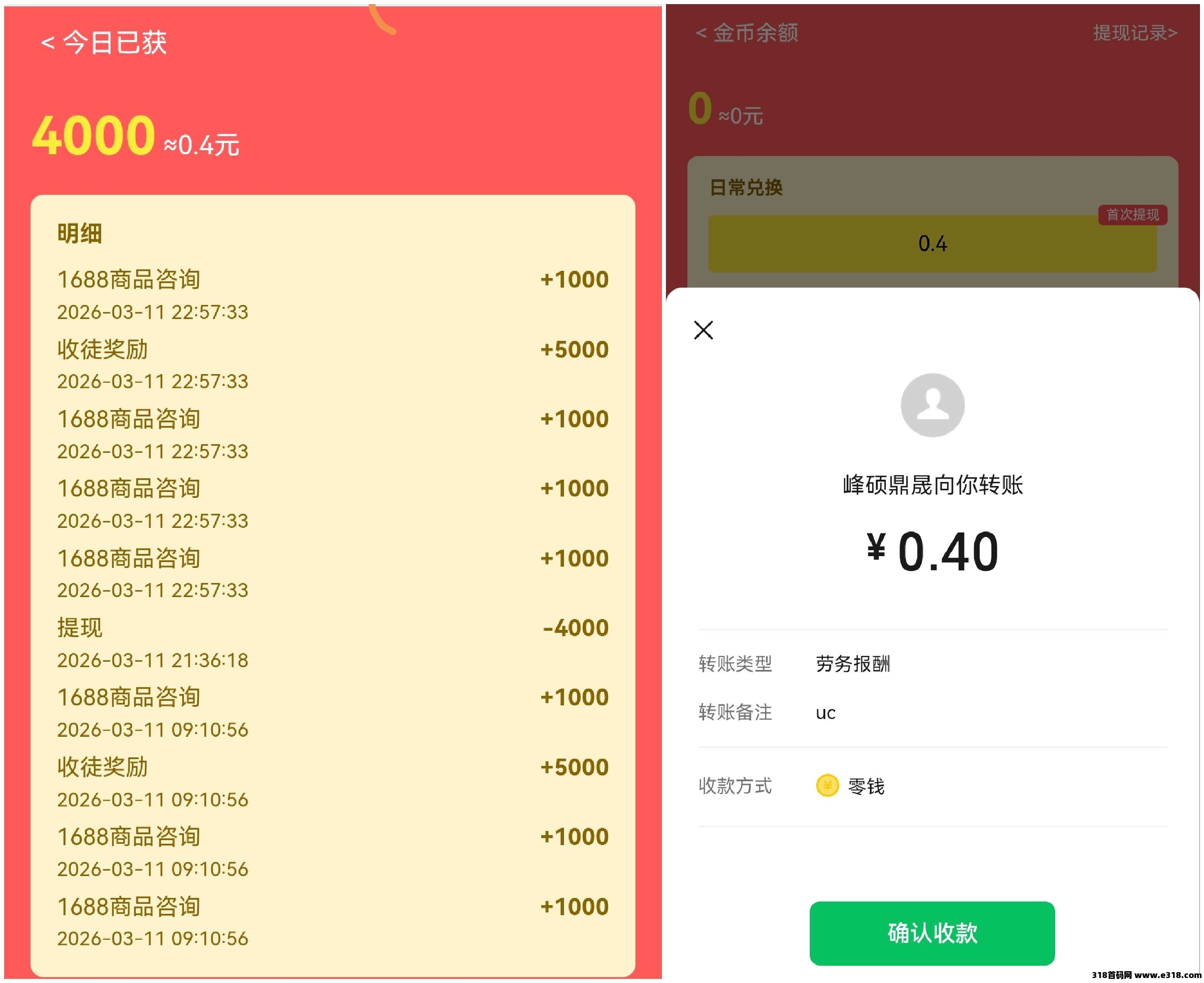Viewport: 1204px width, 983px height.
Task: Tap the 零钱 coin icon
Action: tap(827, 785)
